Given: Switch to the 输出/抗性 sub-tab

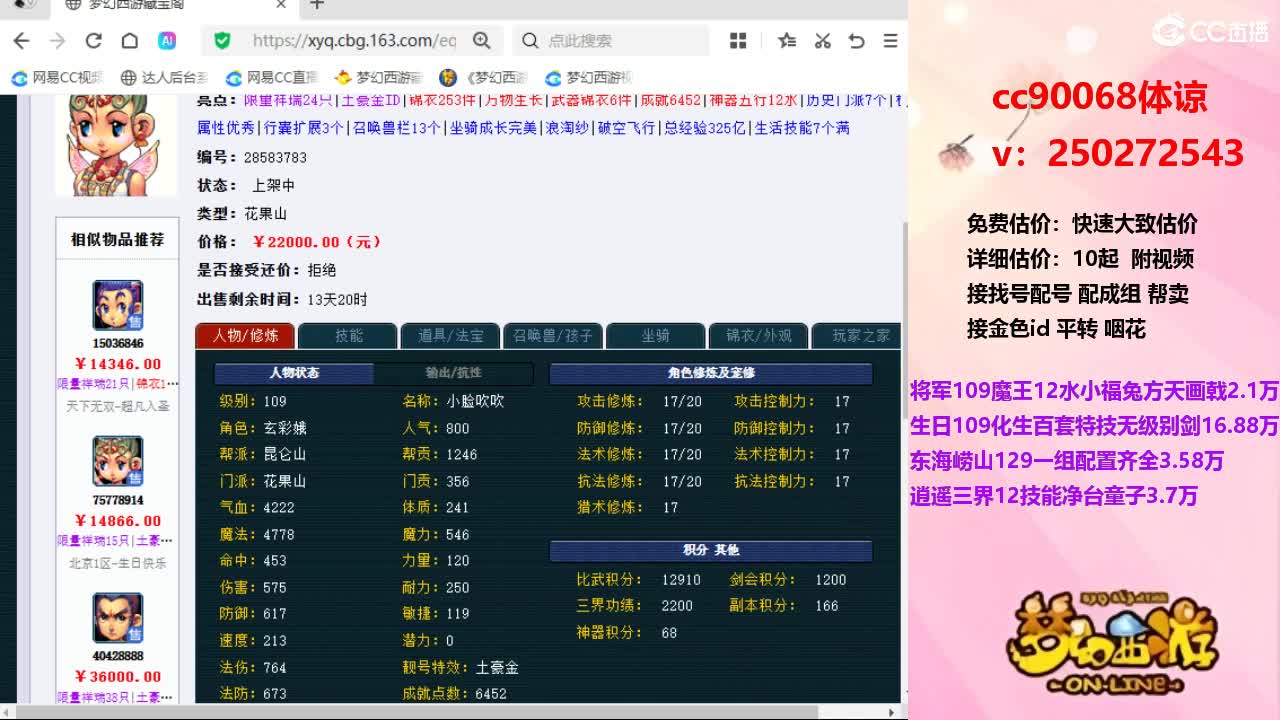Looking at the screenshot, I should click(454, 373).
